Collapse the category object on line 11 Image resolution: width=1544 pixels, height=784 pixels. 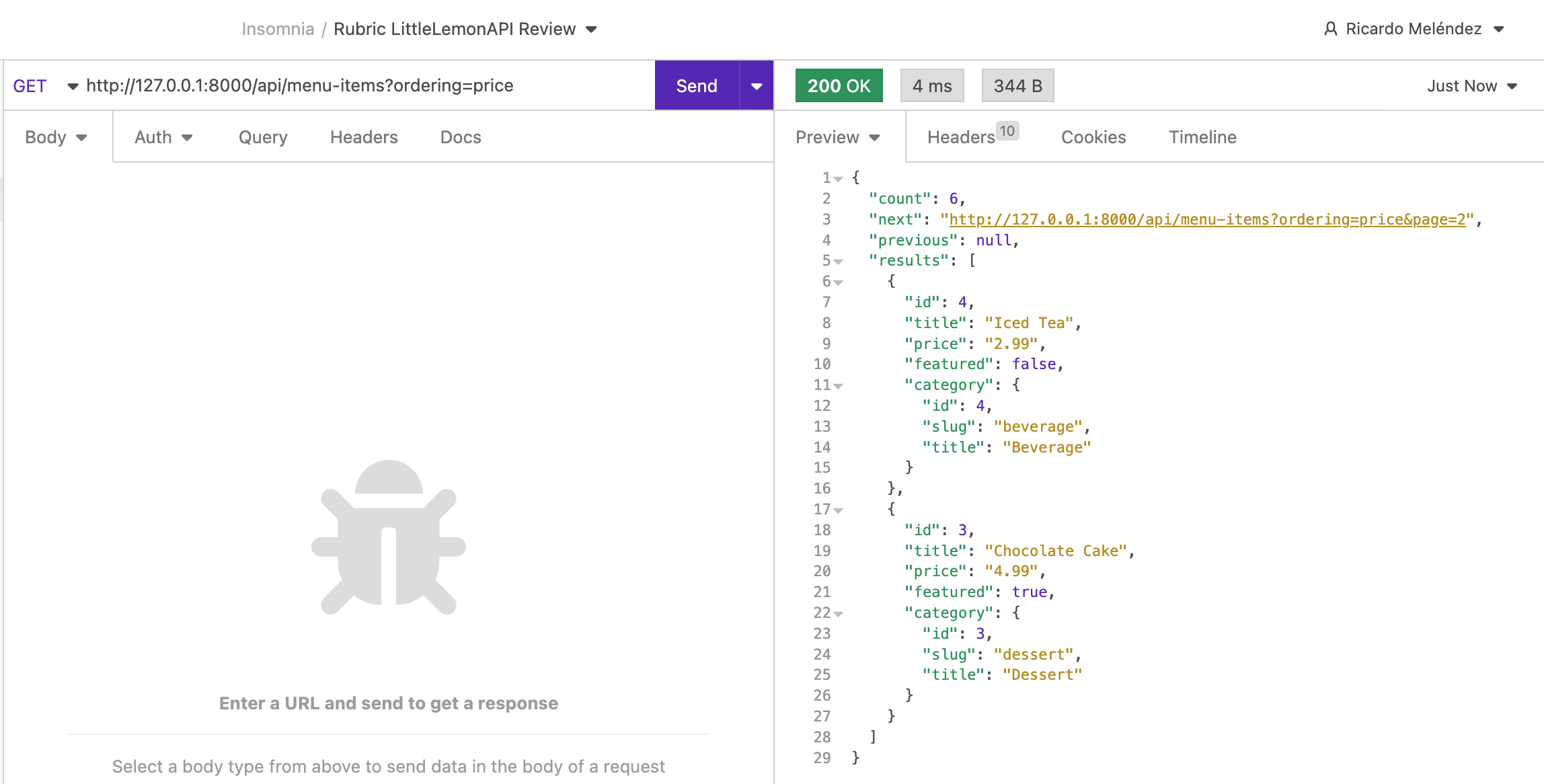838,386
